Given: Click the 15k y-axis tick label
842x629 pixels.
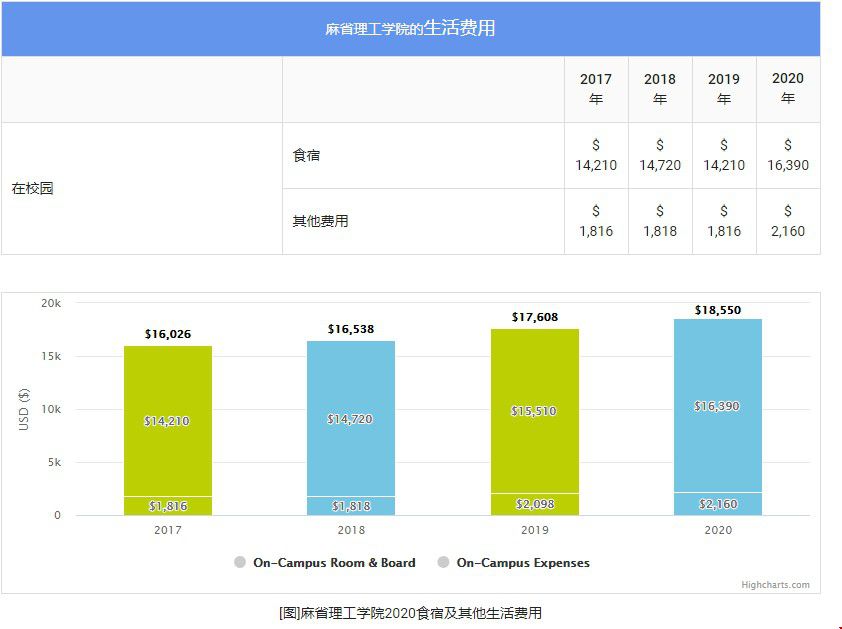Looking at the screenshot, I should 51,356.
